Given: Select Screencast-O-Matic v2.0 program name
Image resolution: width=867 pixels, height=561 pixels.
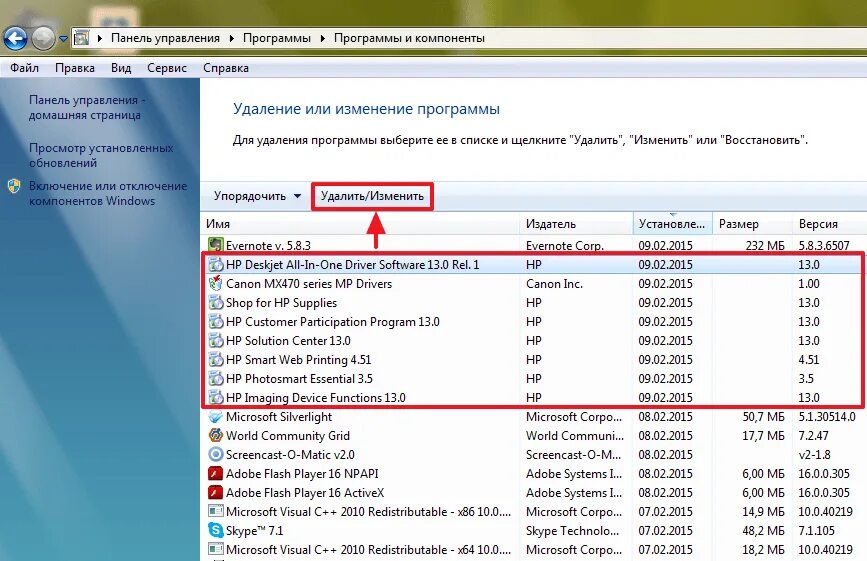Looking at the screenshot, I should (x=290, y=455).
